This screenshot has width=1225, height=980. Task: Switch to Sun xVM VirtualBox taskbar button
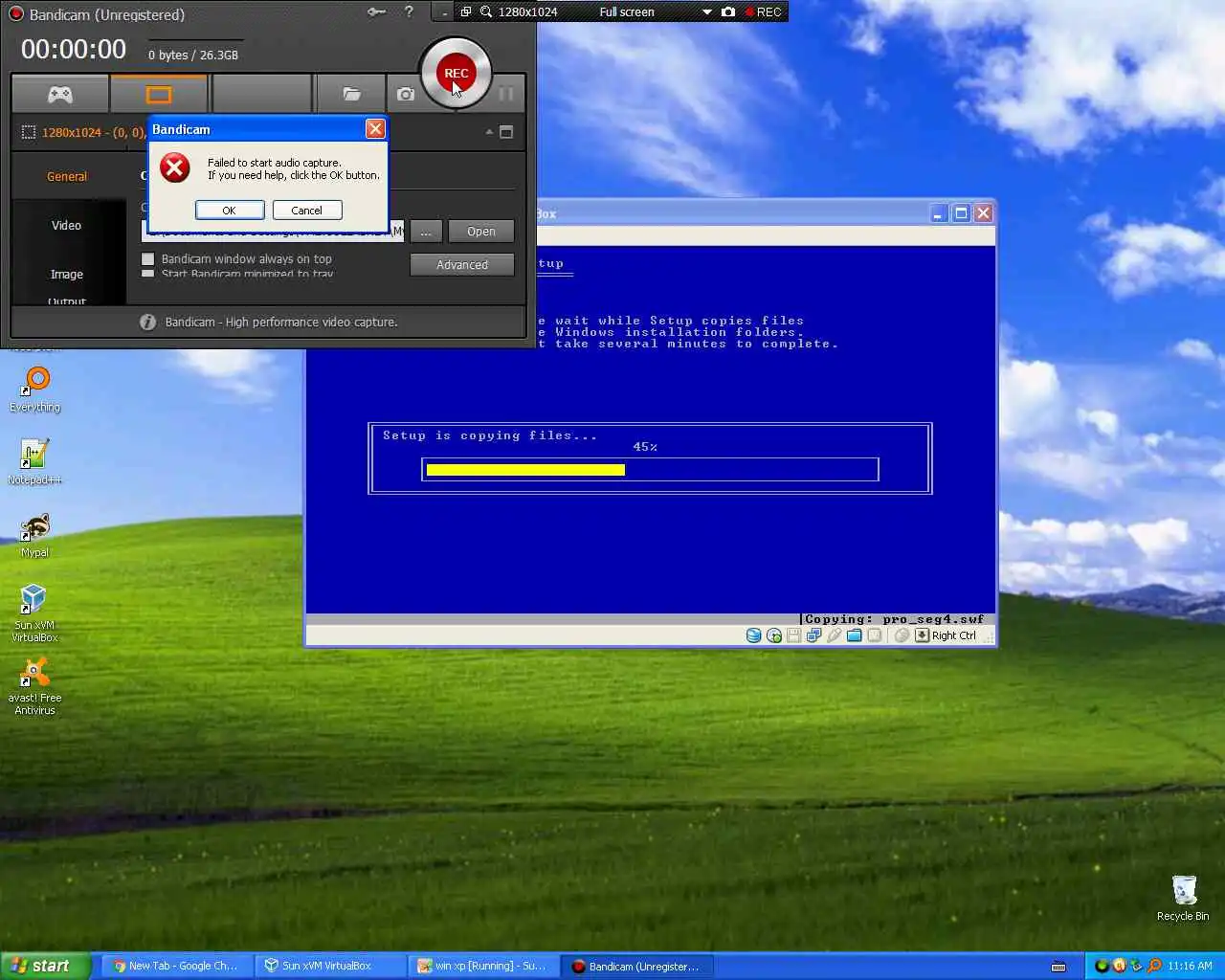pos(330,966)
